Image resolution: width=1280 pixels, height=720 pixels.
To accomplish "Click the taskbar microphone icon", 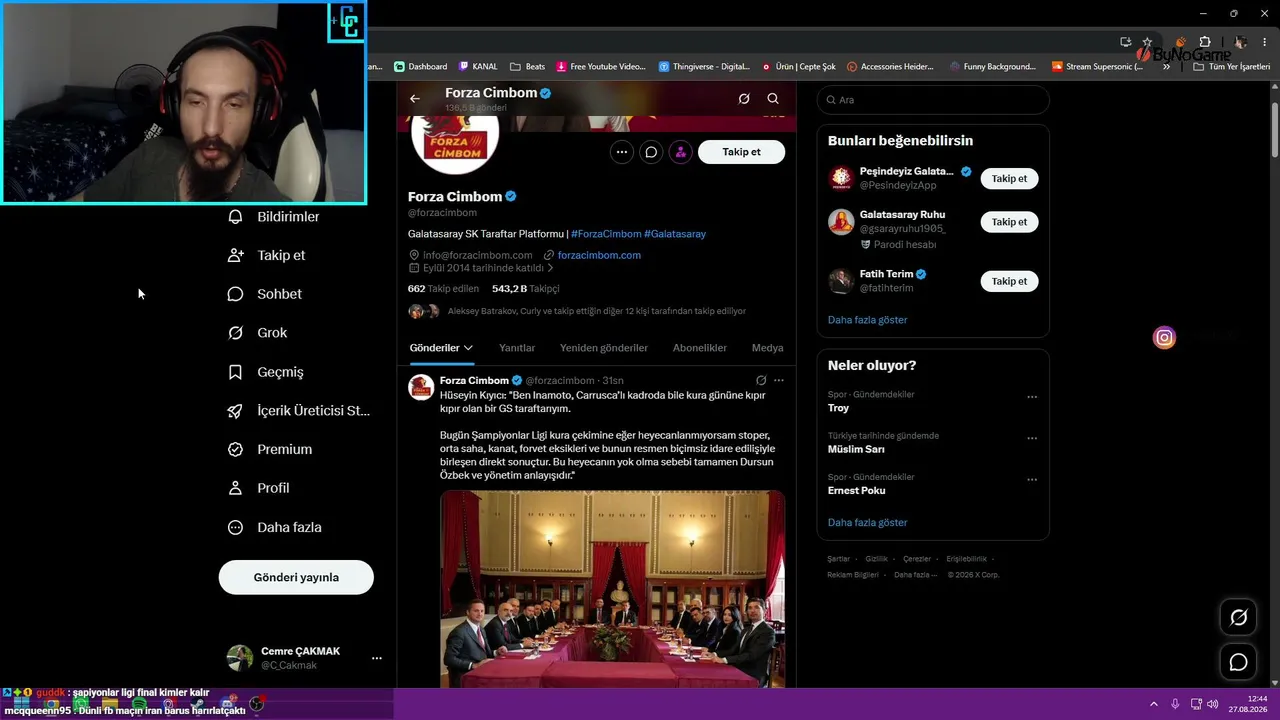I will click(x=1175, y=704).
